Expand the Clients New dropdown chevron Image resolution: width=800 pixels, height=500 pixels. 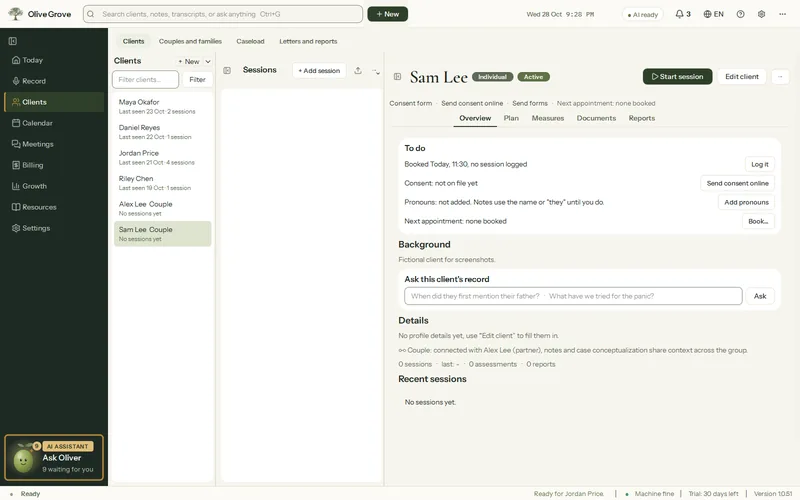pos(208,61)
